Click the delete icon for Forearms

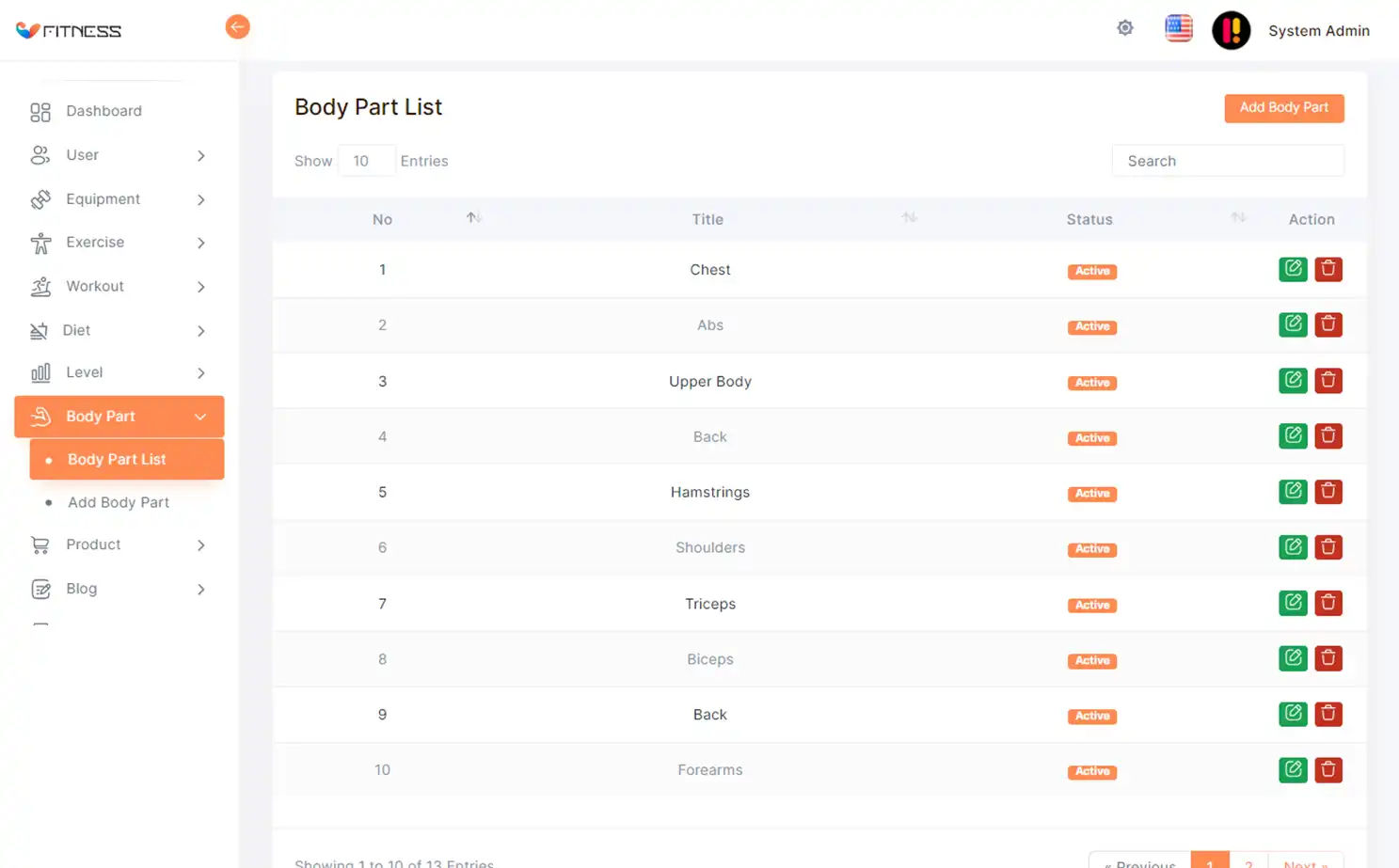[1327, 769]
